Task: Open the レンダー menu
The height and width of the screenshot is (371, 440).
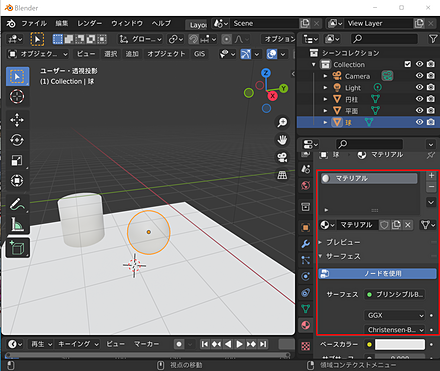Action: tap(89, 23)
